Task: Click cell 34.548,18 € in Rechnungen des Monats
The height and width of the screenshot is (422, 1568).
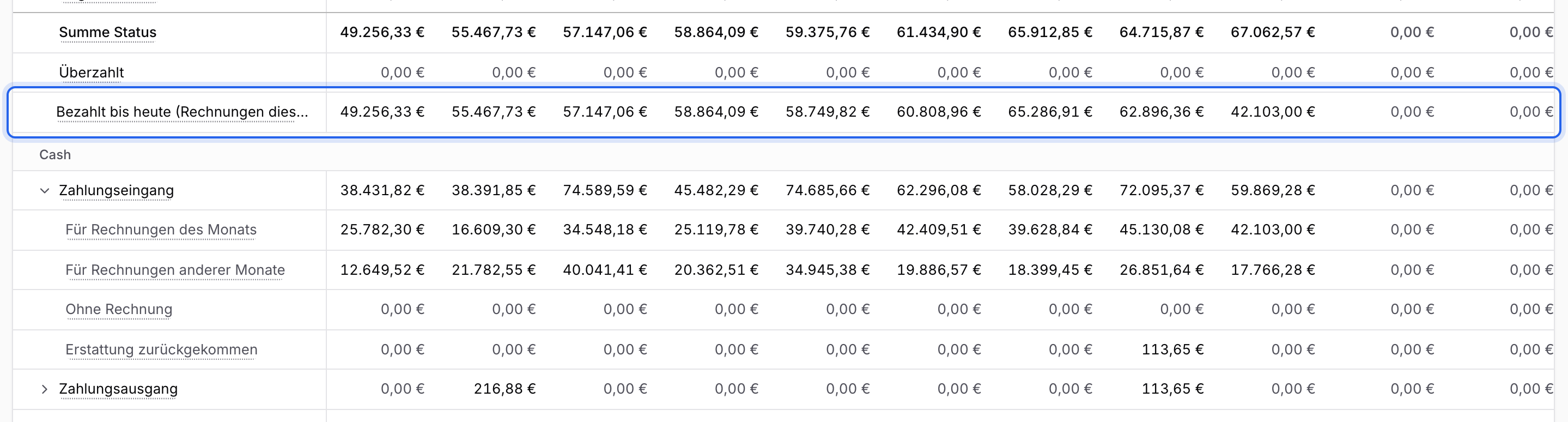Action: (x=605, y=230)
